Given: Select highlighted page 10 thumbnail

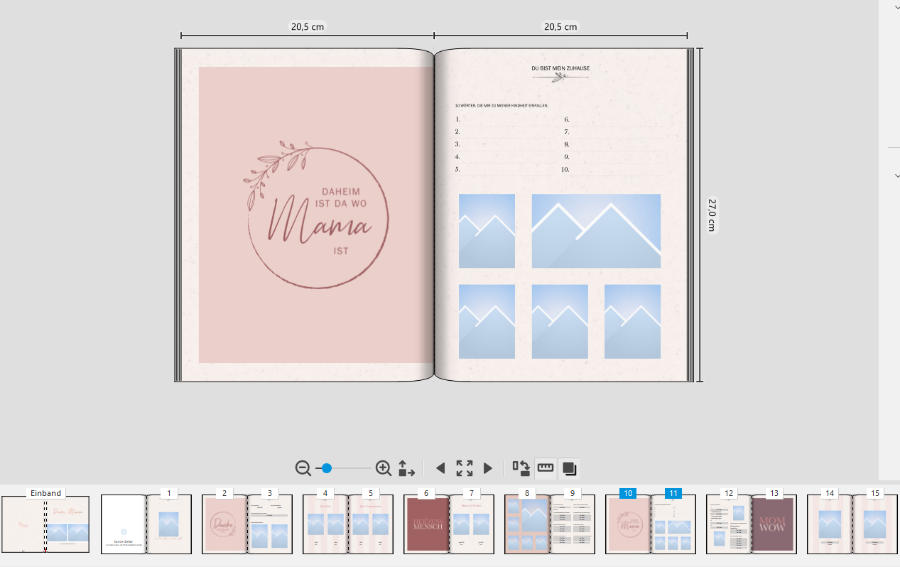Looking at the screenshot, I should point(628,525).
